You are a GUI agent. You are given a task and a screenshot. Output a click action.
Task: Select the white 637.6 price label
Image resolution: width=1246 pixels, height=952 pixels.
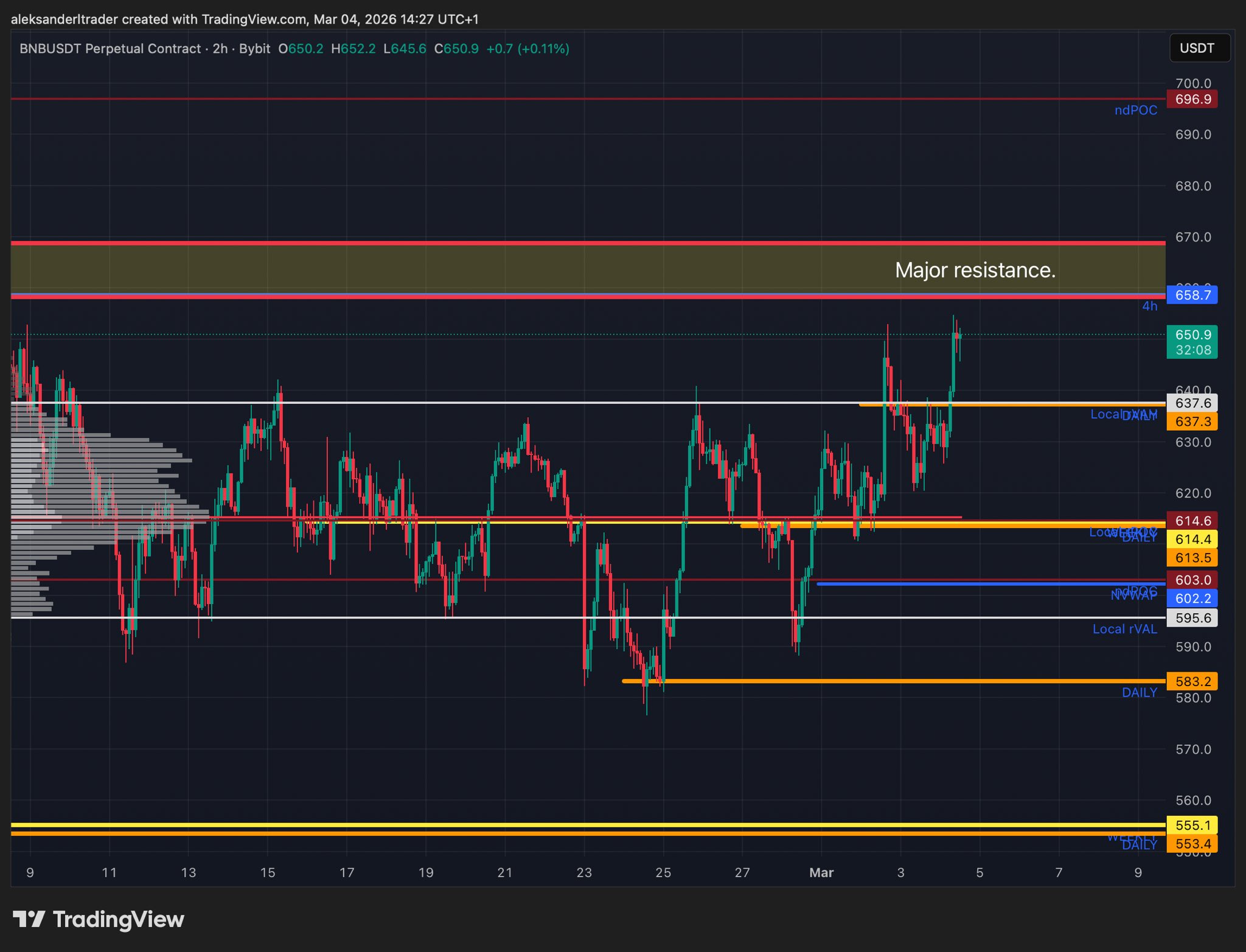(x=1192, y=403)
